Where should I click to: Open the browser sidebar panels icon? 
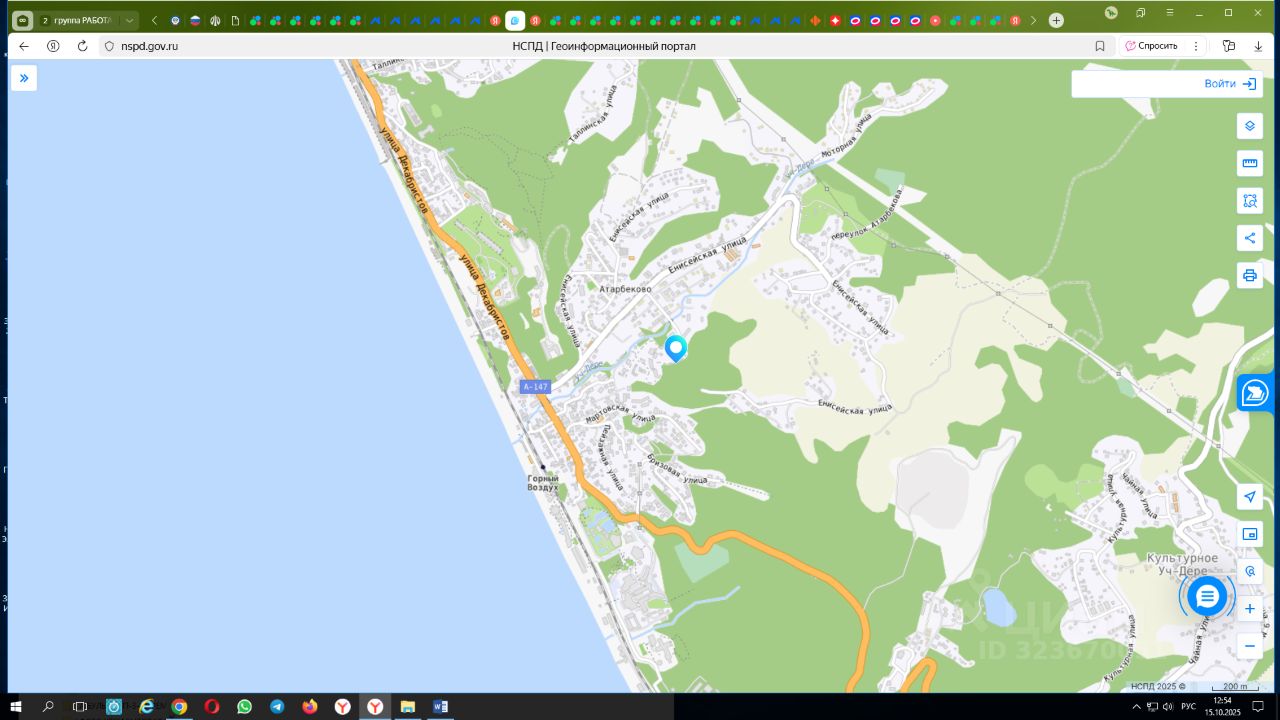(x=1229, y=46)
